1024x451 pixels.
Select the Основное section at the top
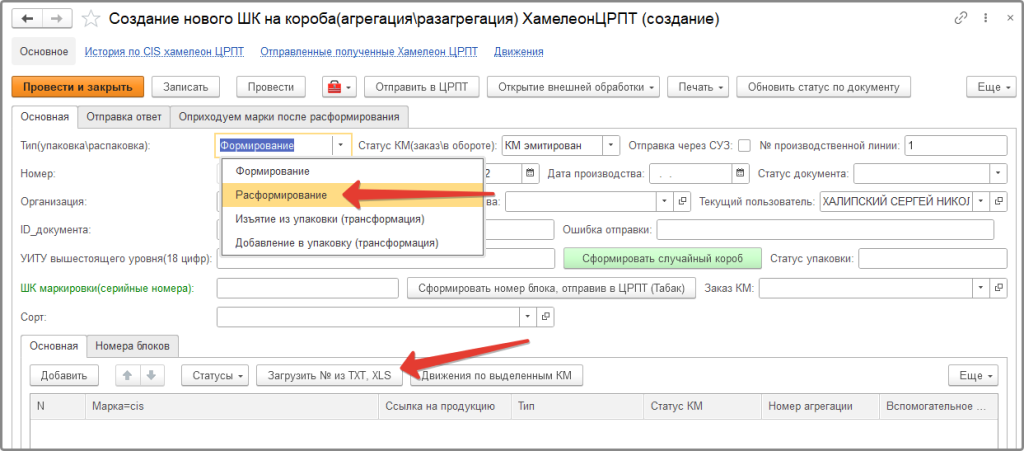click(x=44, y=52)
